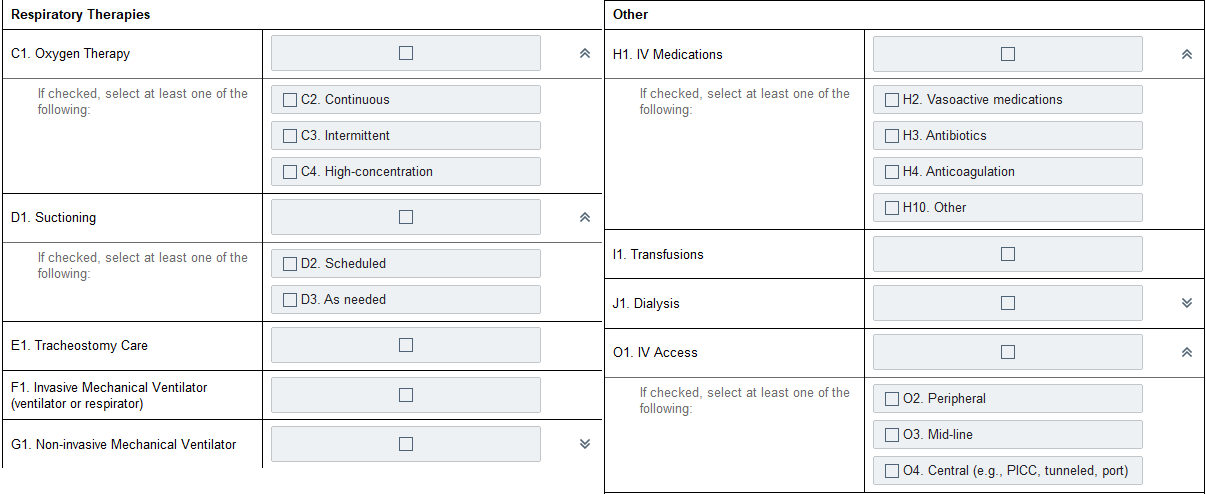This screenshot has width=1206, height=494.
Task: Check E1 Tracheostomy Care
Action: 406,345
